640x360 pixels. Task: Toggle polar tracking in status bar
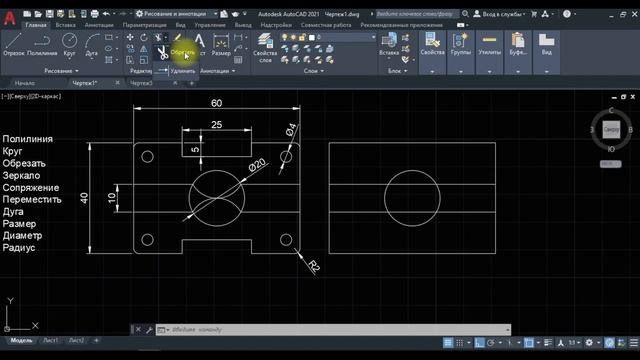click(491, 342)
